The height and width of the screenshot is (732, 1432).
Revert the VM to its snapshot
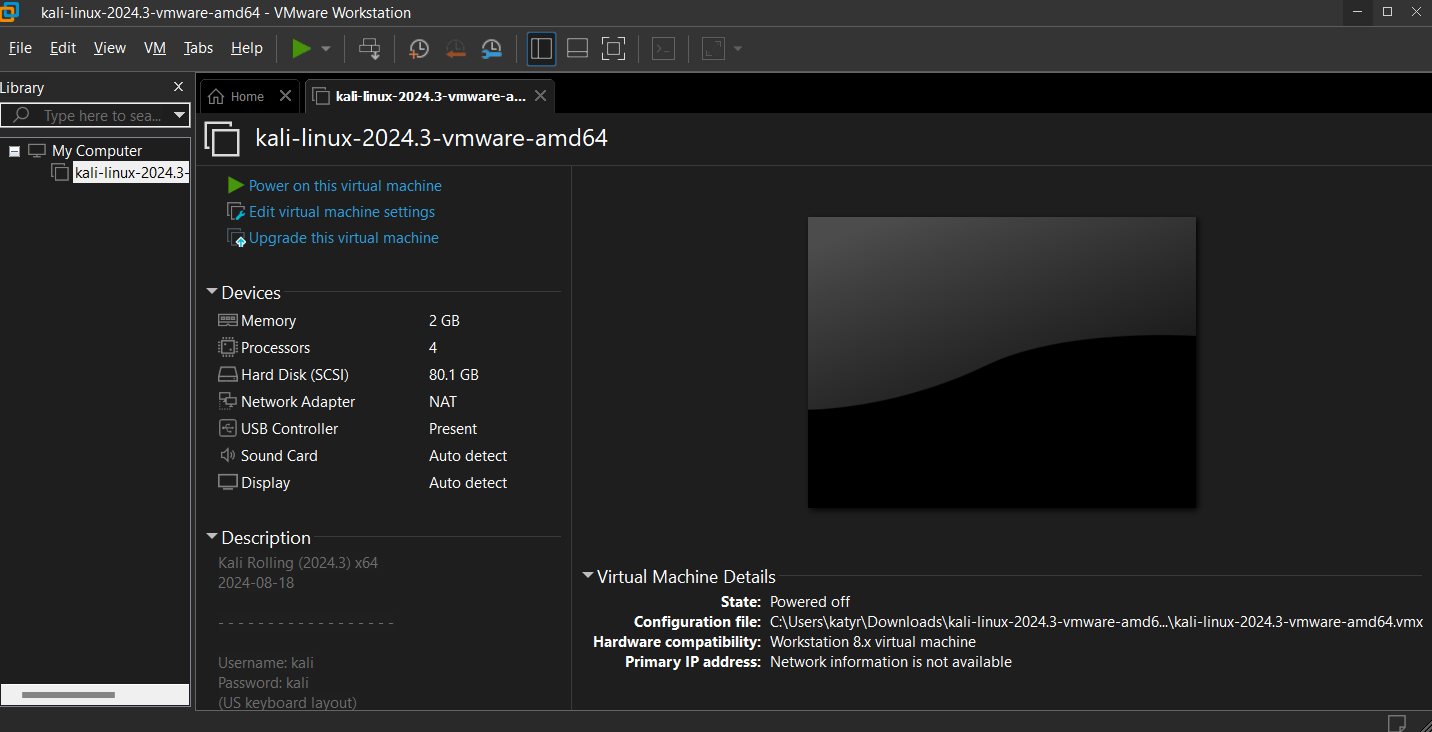tap(455, 48)
